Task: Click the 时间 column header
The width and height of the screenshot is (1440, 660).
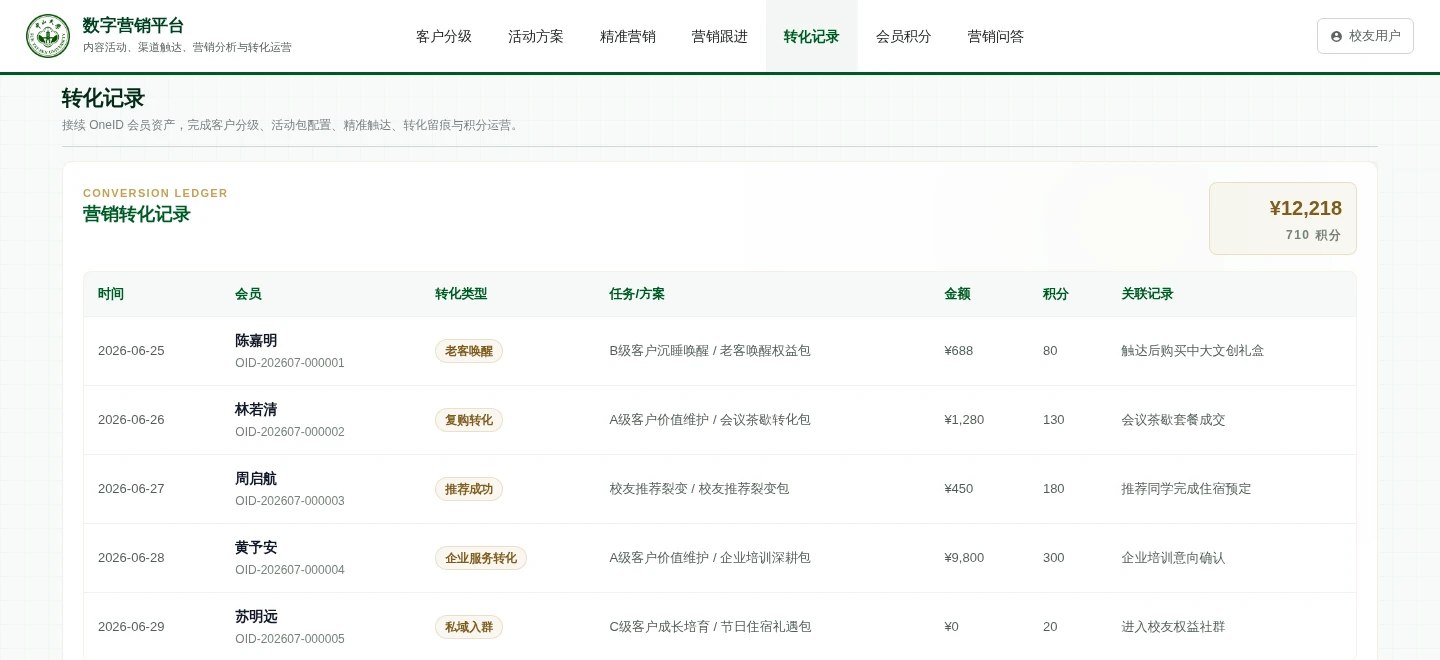Action: 111,294
